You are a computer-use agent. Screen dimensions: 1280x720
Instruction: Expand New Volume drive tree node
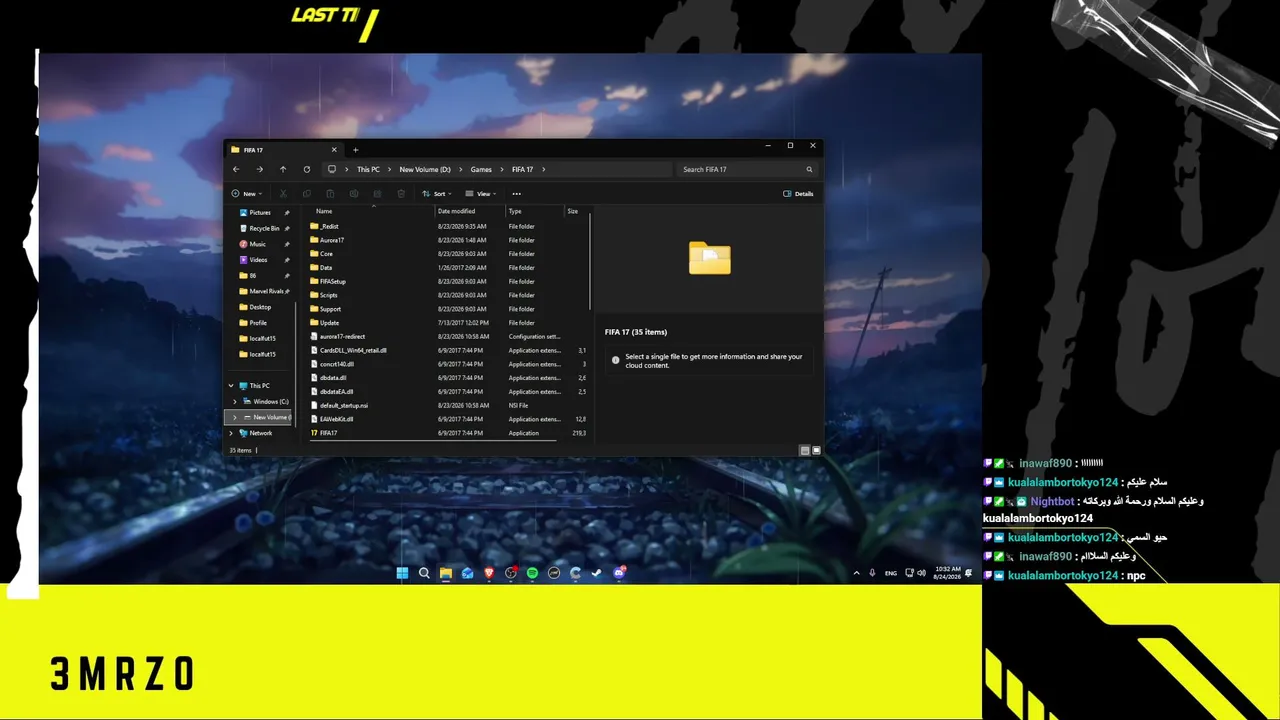pos(235,417)
